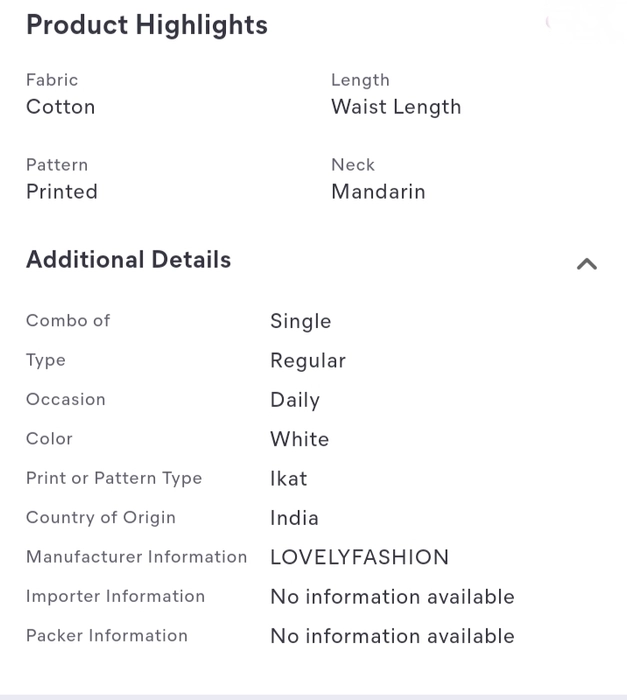Click the India country of origin value
Viewport: 627px width, 700px height.
pyautogui.click(x=294, y=518)
